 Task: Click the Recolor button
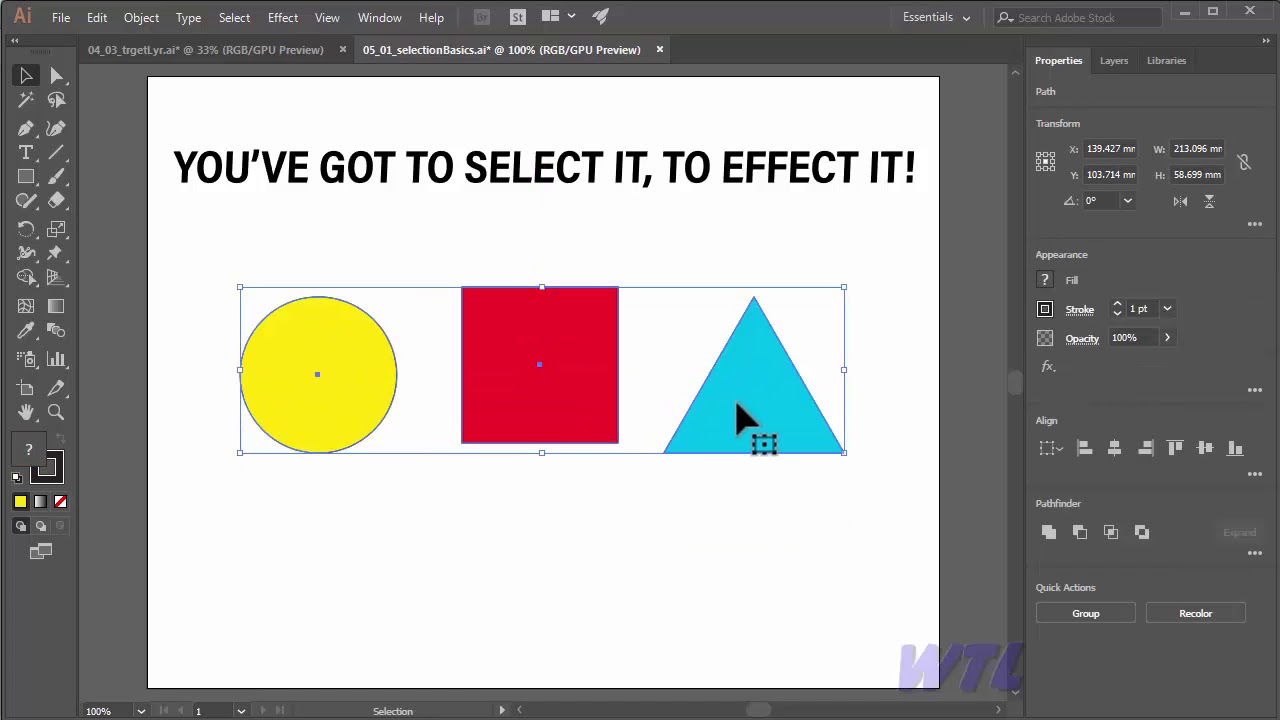point(1196,614)
